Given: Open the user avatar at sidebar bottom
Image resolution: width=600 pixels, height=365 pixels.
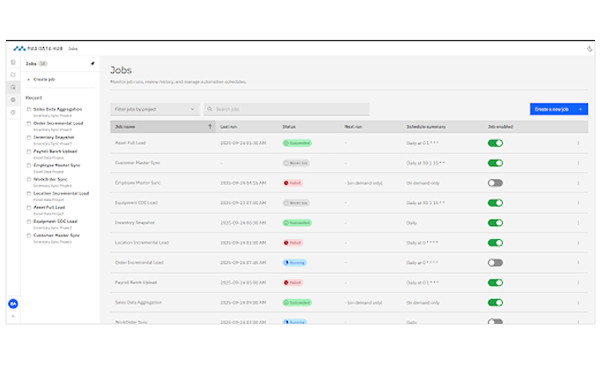Looking at the screenshot, I should [x=13, y=304].
